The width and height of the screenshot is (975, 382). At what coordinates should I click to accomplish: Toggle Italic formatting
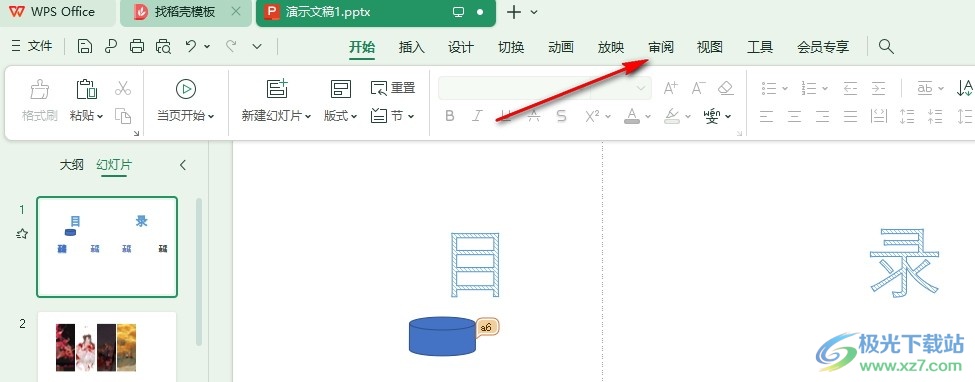click(478, 116)
